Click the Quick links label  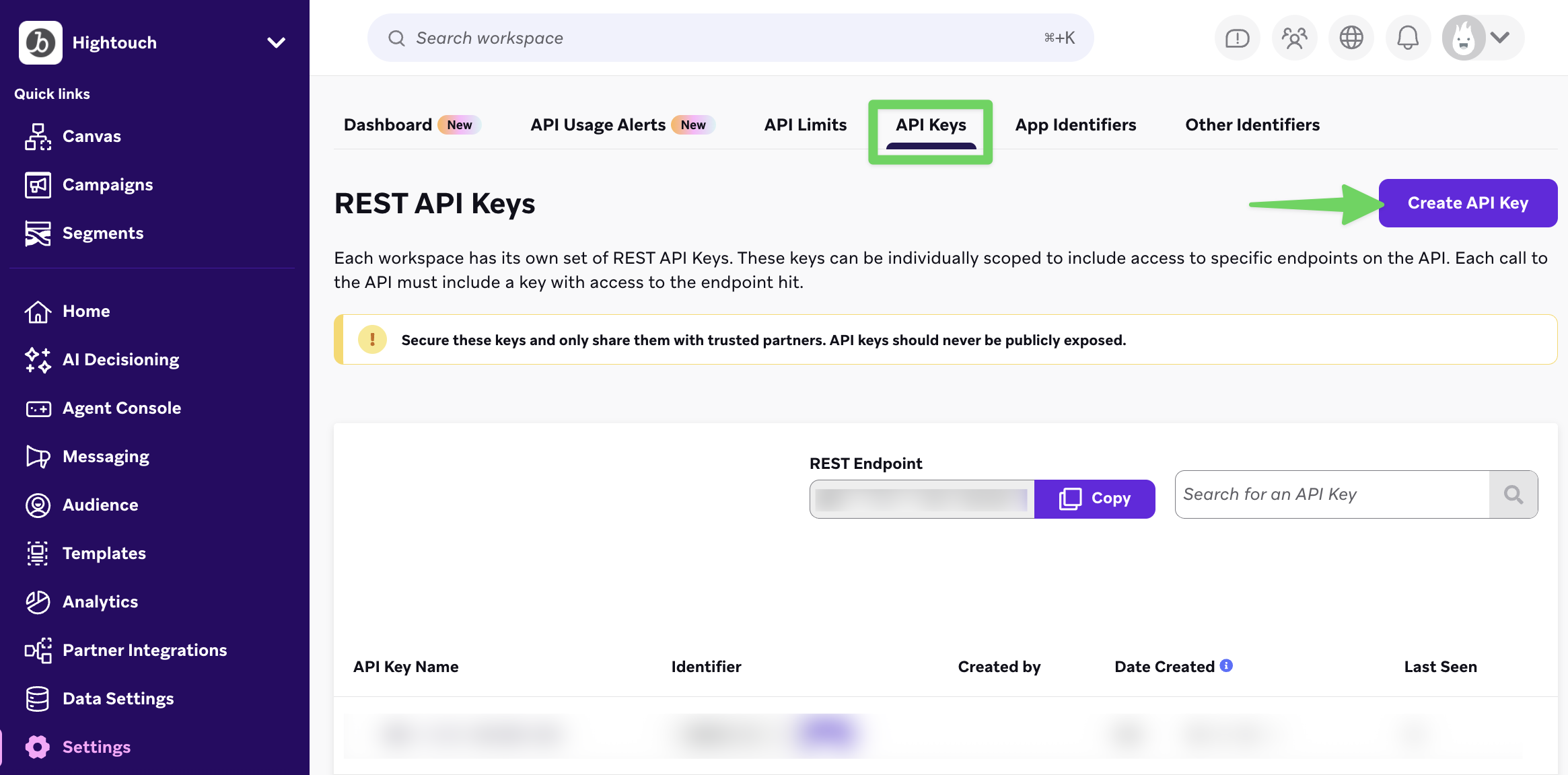tap(52, 94)
